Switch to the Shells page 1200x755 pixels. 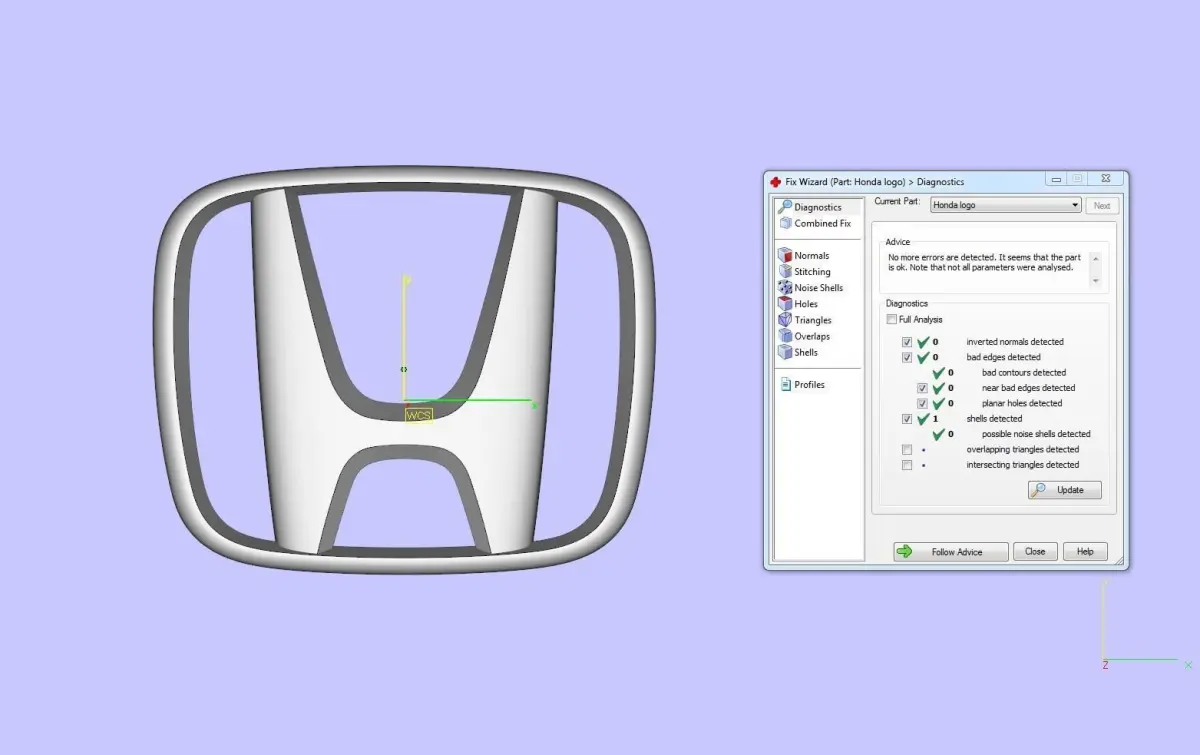(x=798, y=352)
